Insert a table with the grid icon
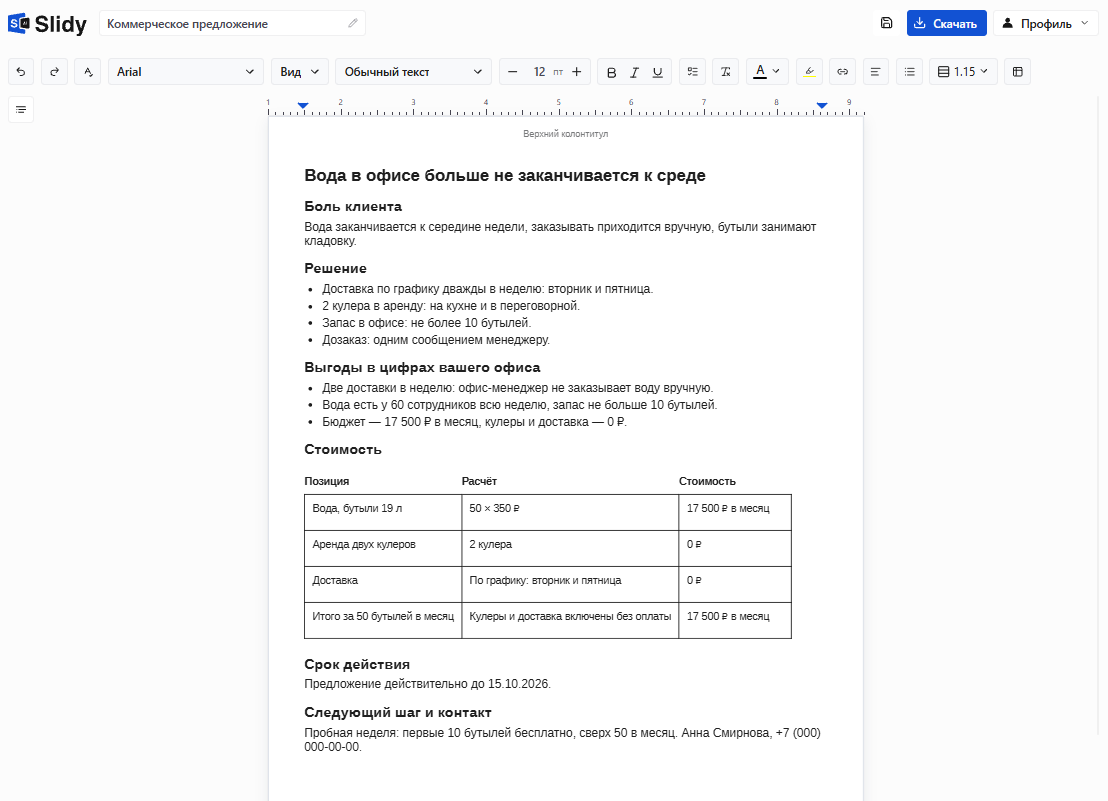The height and width of the screenshot is (801, 1108). point(1018,71)
